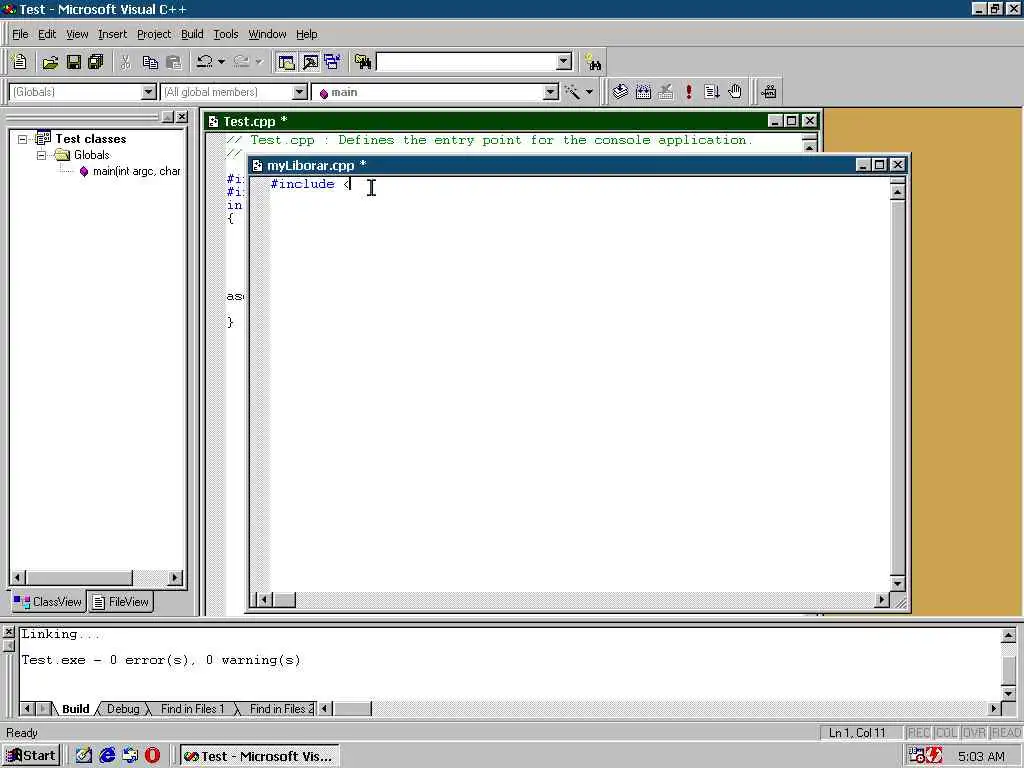Open a file via toolbar folder icon
Screen dimensions: 1024x768
[50, 62]
